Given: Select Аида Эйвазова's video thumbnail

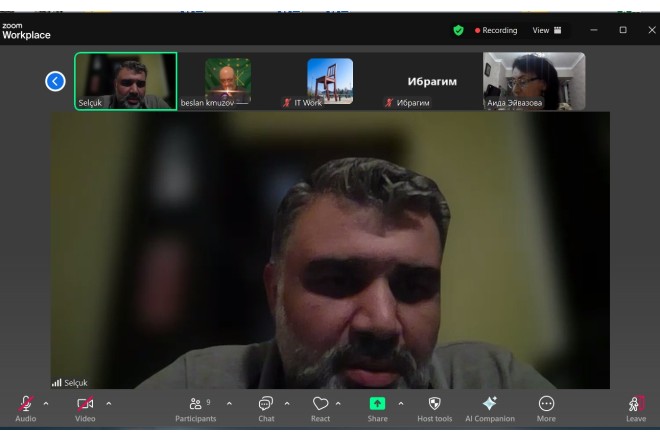Looking at the screenshot, I should [x=534, y=81].
